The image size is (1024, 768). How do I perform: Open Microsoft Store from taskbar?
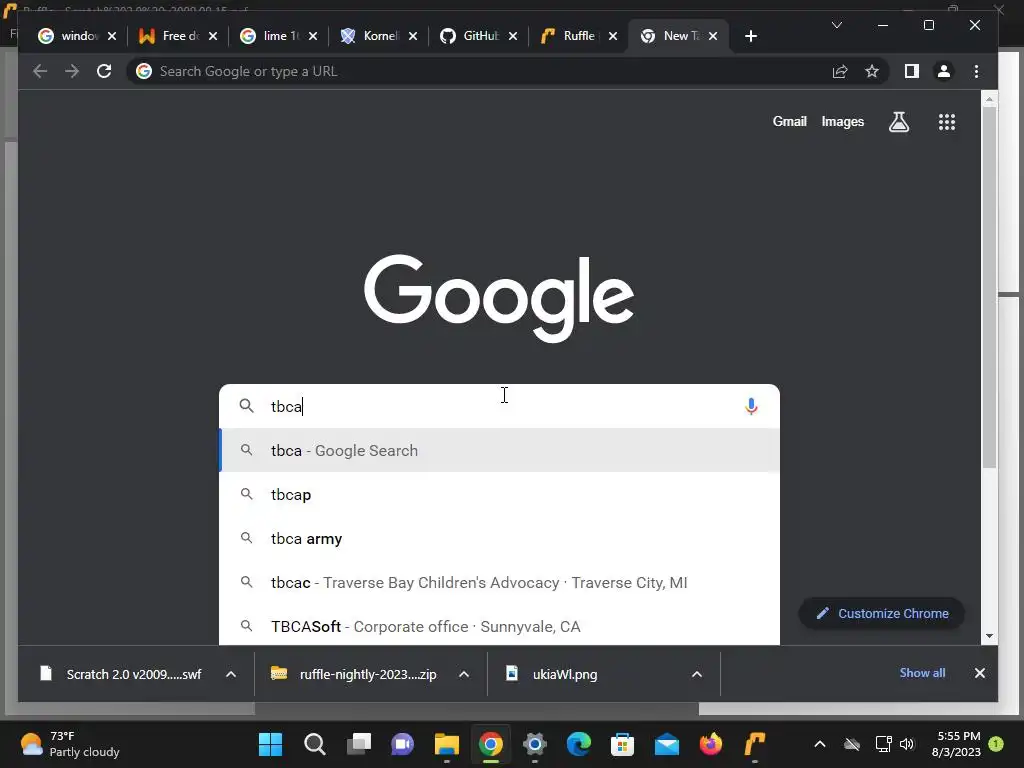click(x=622, y=744)
